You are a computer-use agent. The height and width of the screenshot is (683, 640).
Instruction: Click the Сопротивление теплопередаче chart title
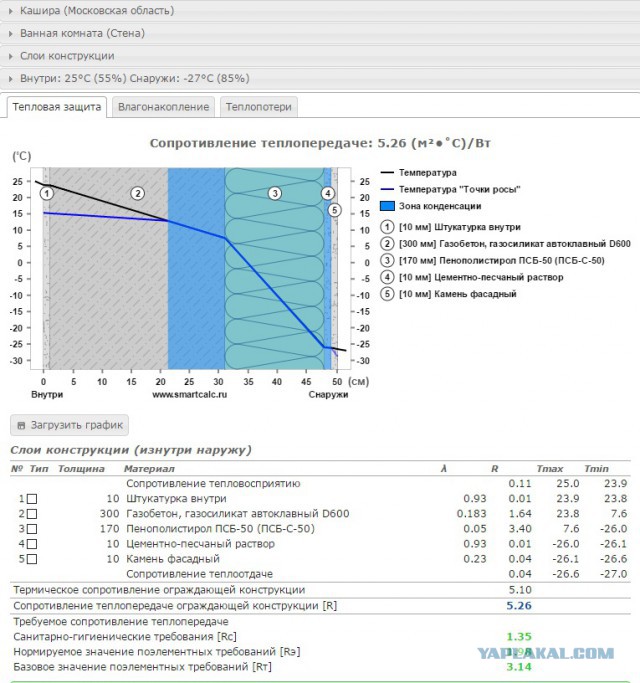(x=320, y=143)
